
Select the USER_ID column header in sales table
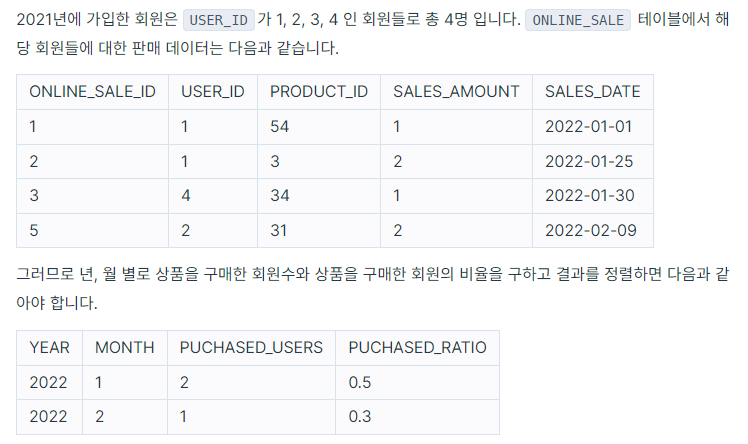point(213,92)
